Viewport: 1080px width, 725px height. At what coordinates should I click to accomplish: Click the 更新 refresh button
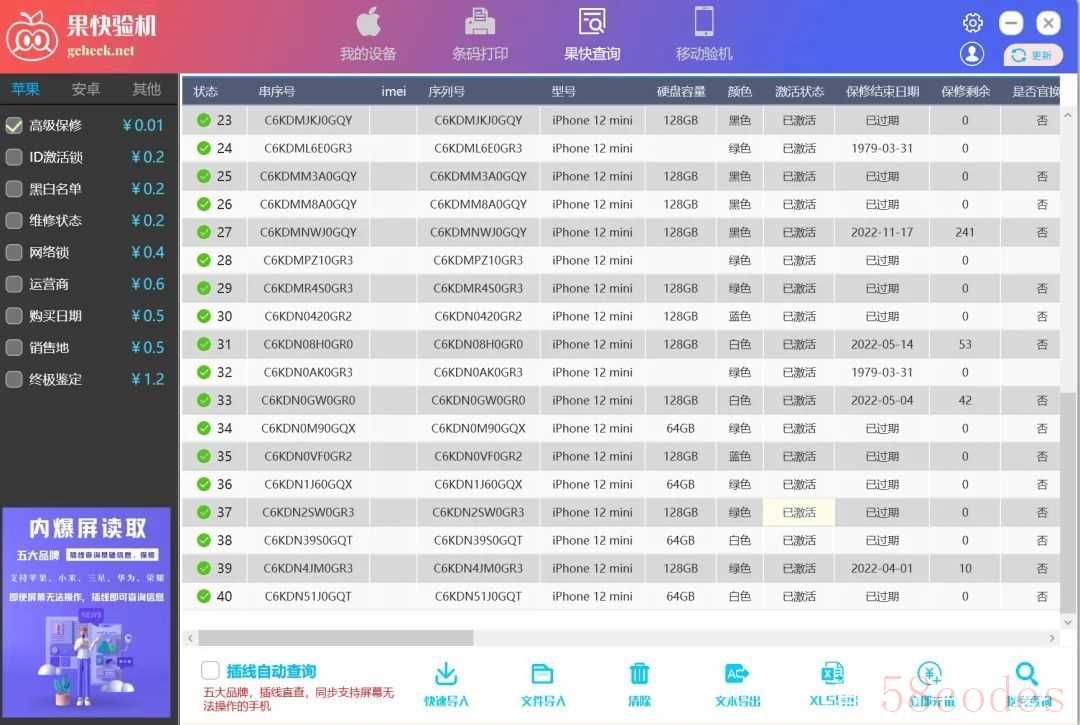pyautogui.click(x=1032, y=55)
